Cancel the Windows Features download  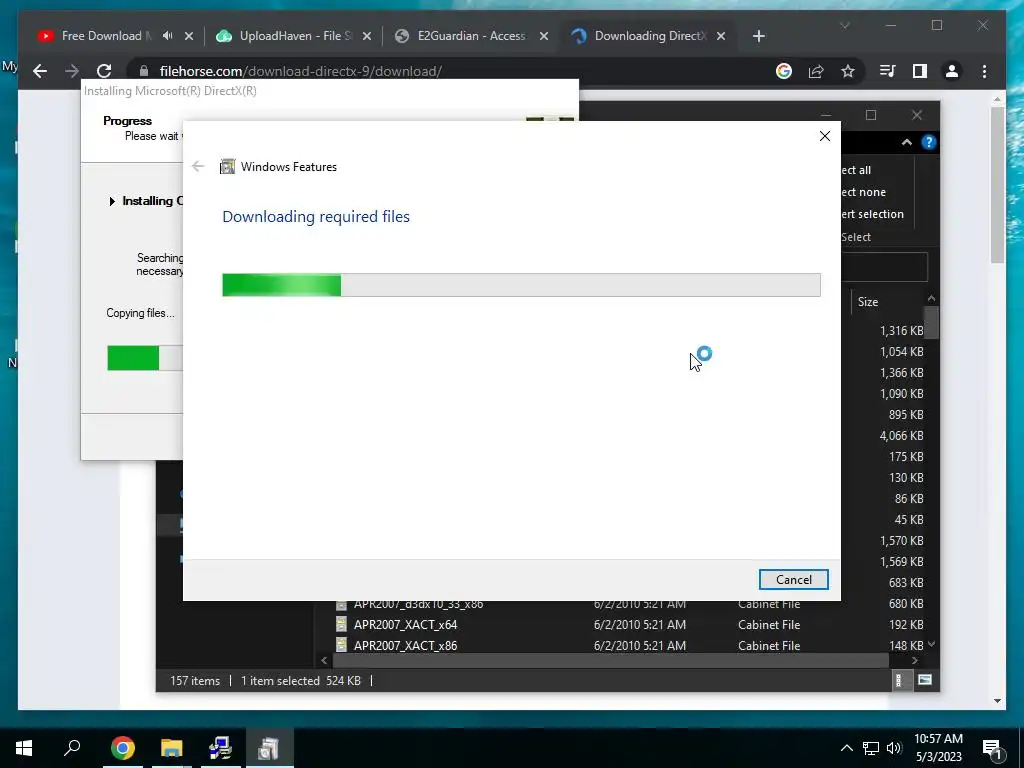tap(793, 579)
